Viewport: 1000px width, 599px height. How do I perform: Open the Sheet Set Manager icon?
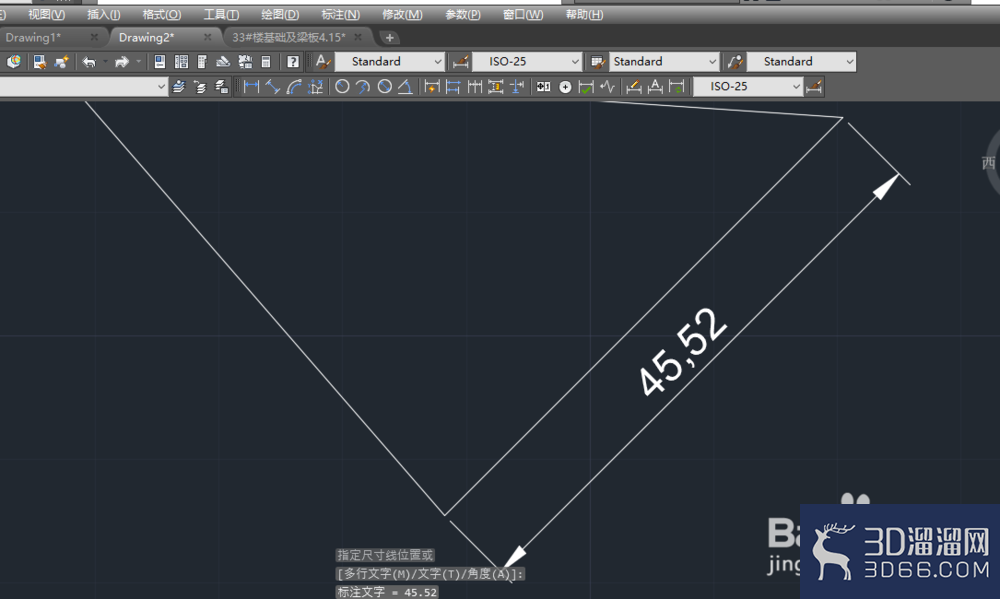(x=223, y=62)
